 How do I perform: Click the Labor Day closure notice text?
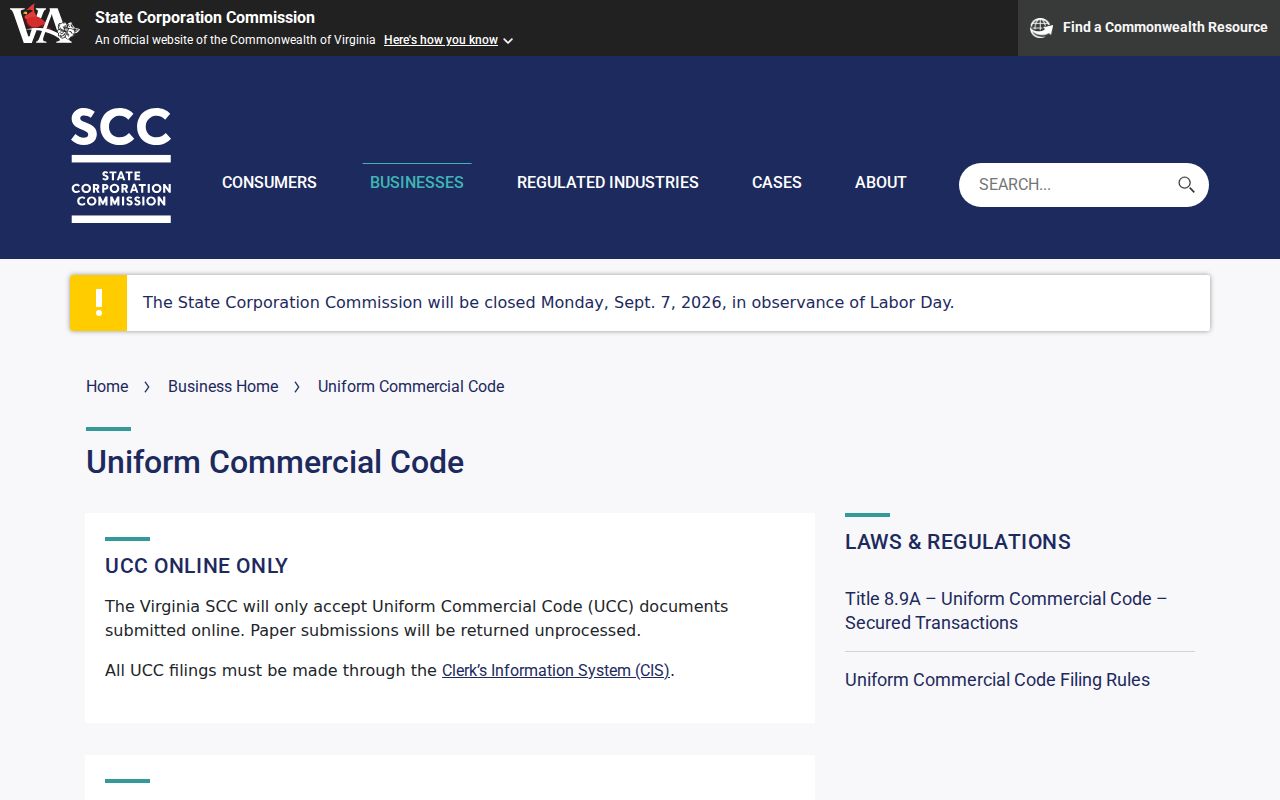[x=548, y=302]
